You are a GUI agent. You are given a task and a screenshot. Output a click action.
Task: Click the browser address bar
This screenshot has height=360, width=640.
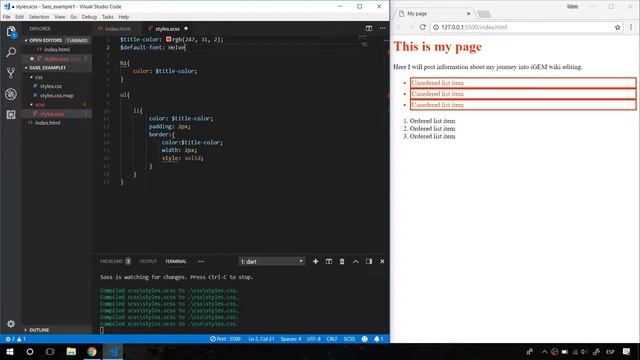point(522,27)
